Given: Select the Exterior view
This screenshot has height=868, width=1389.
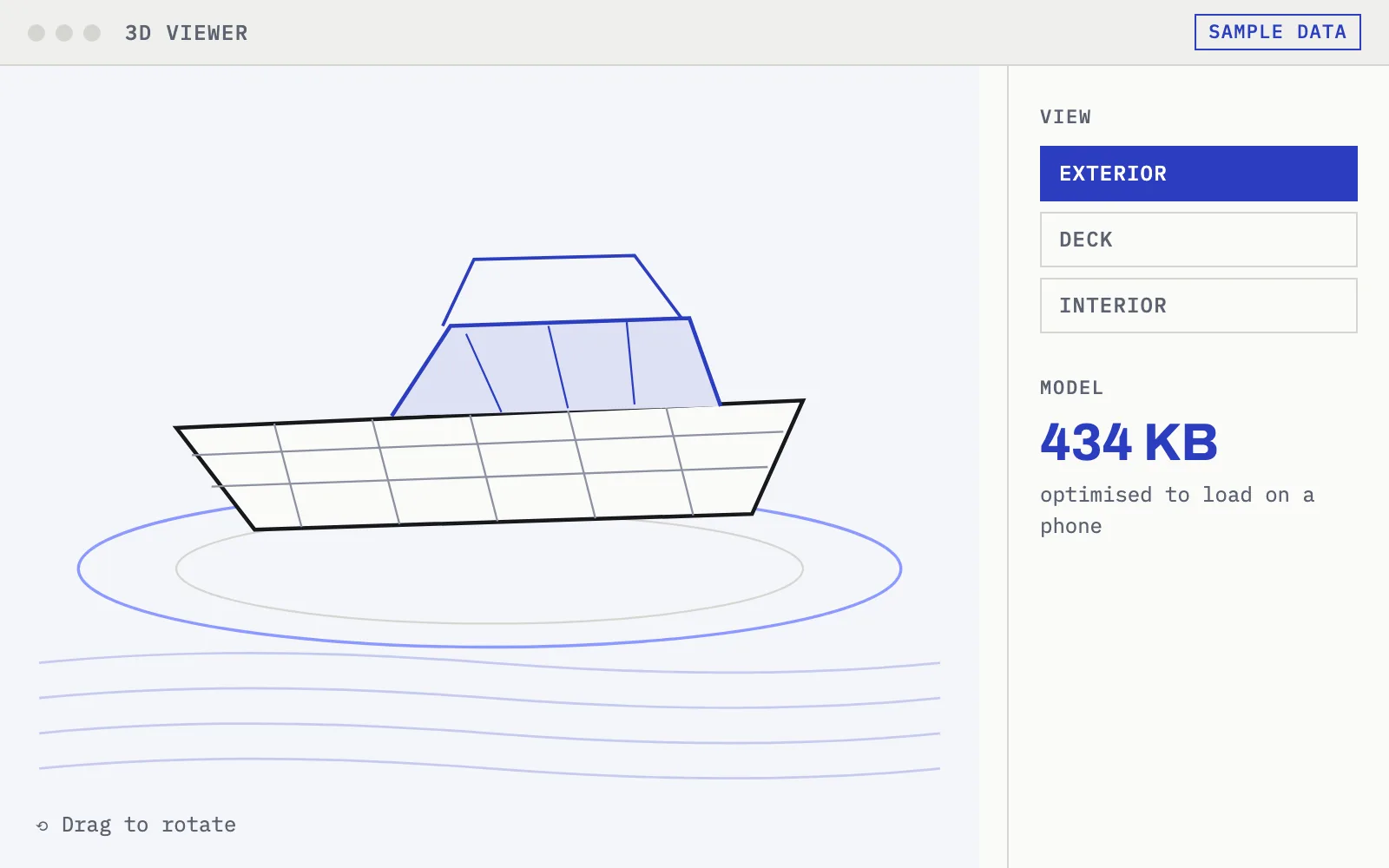Looking at the screenshot, I should click(1198, 174).
